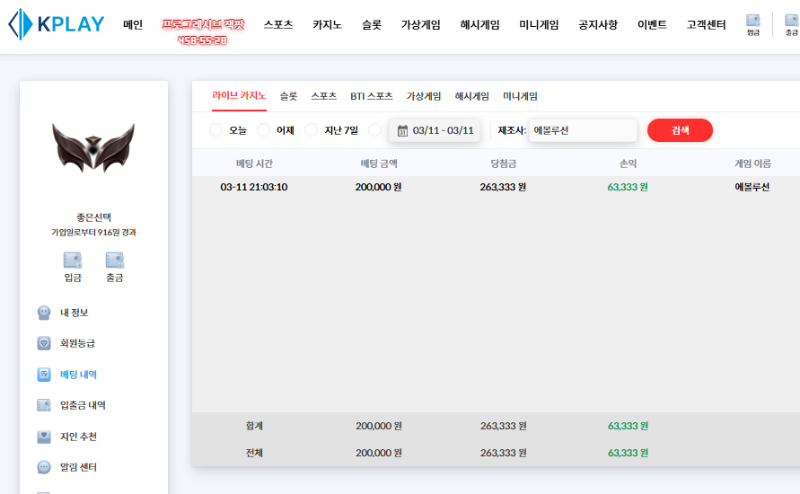Switch to the BTI 스포츠 tab
Image resolution: width=800 pixels, height=494 pixels.
(371, 96)
